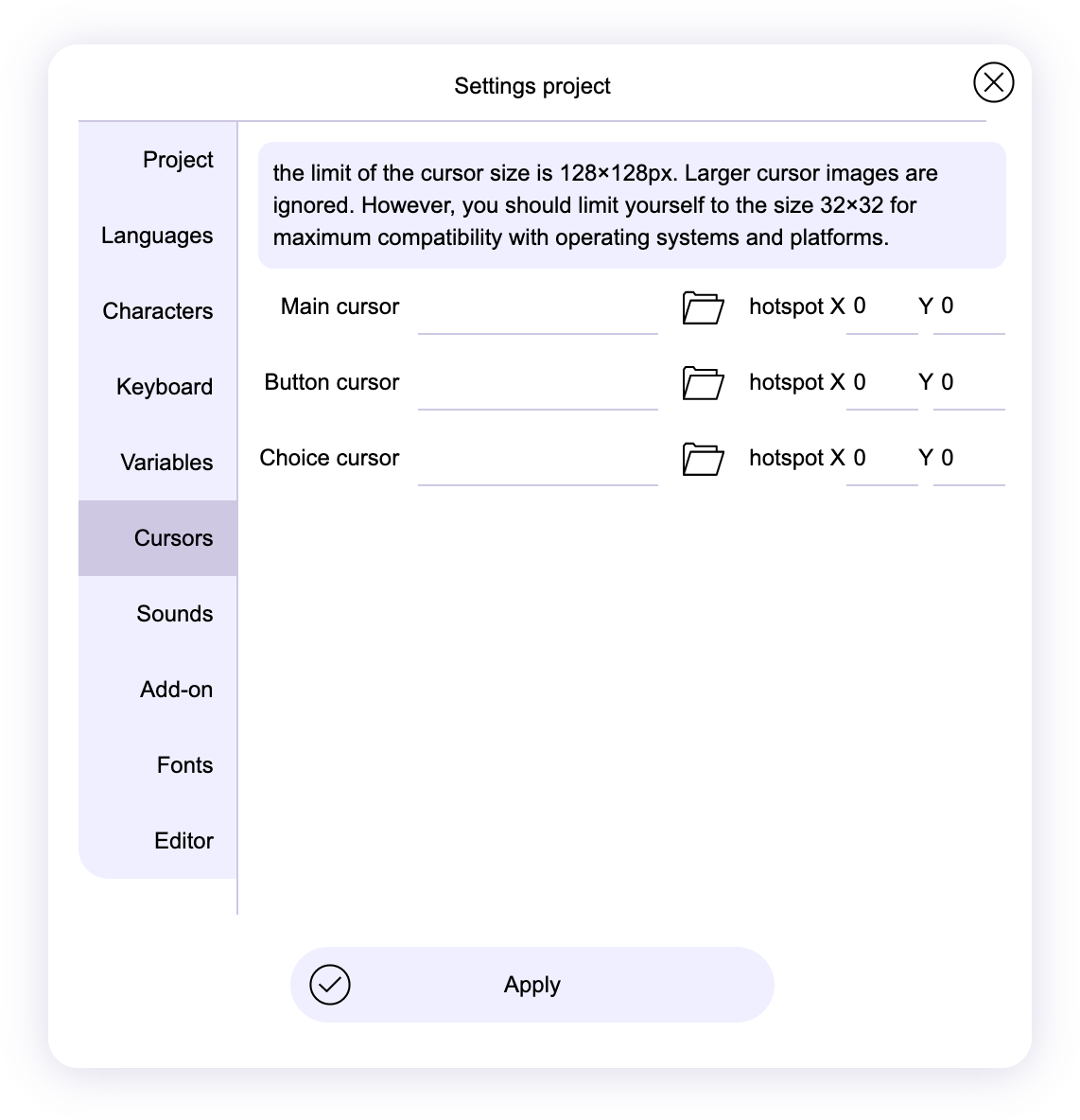The image size is (1080, 1120).
Task: Edit Main cursor hotspot X value
Action: (881, 307)
